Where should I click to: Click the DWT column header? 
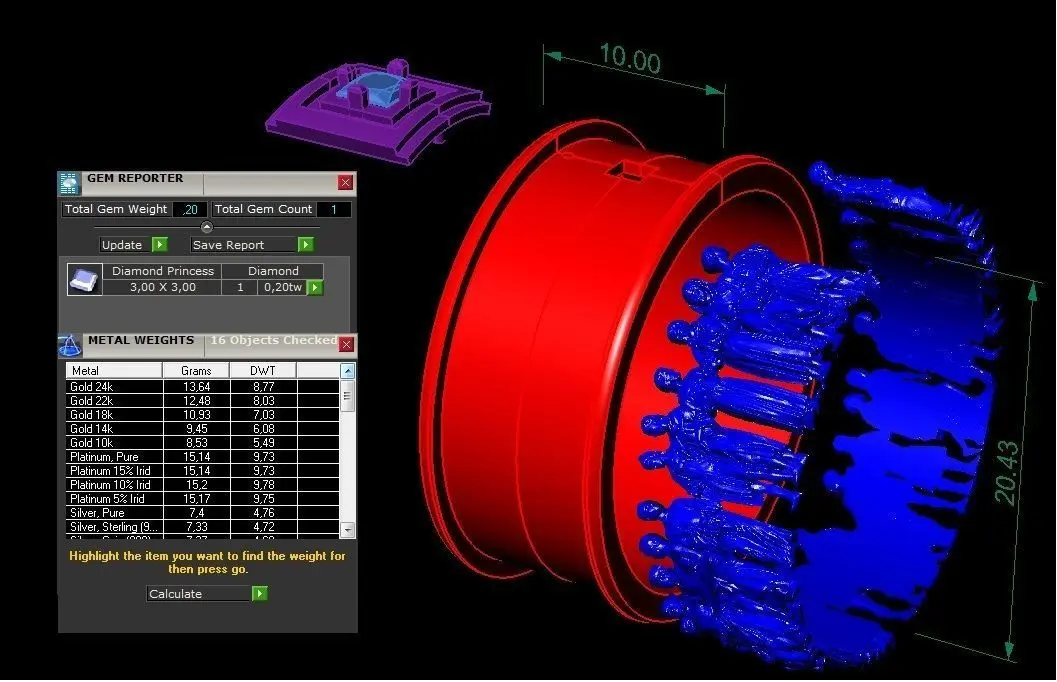[x=263, y=371]
